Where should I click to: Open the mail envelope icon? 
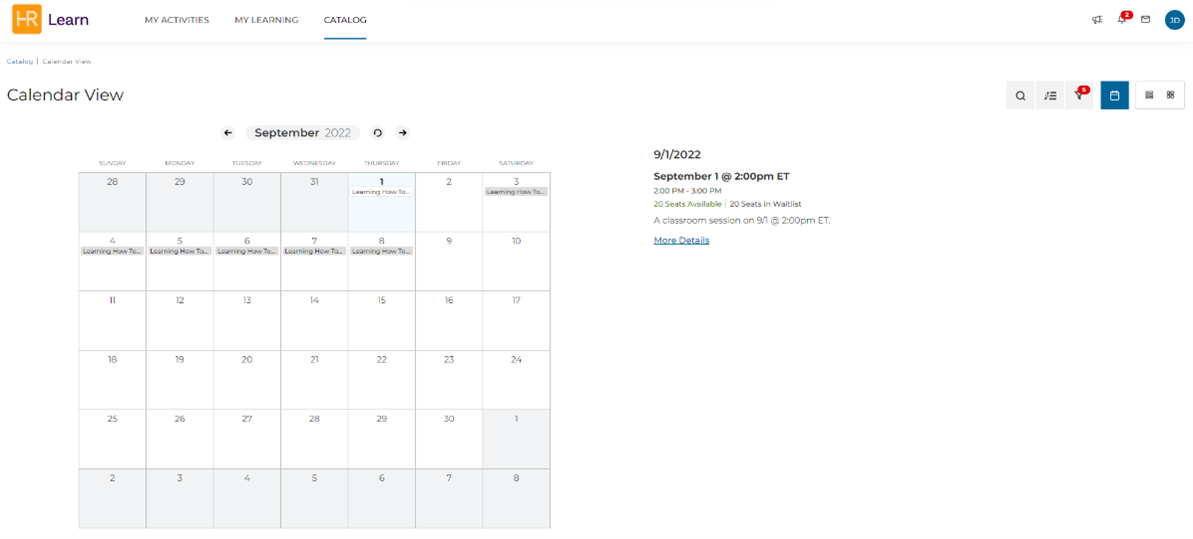(x=1145, y=20)
